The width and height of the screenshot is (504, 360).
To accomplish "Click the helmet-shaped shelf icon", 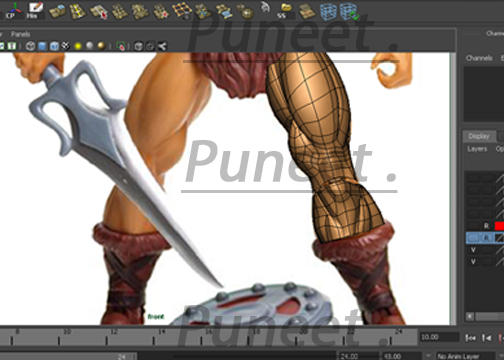I will (265, 7).
